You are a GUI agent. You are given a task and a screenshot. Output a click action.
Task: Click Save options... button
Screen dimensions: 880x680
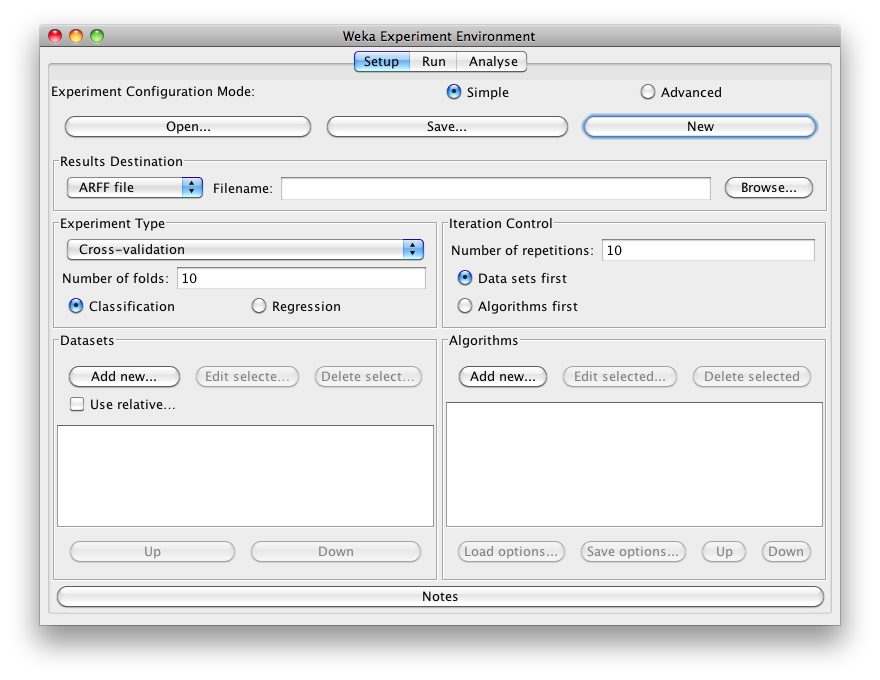pyautogui.click(x=633, y=552)
